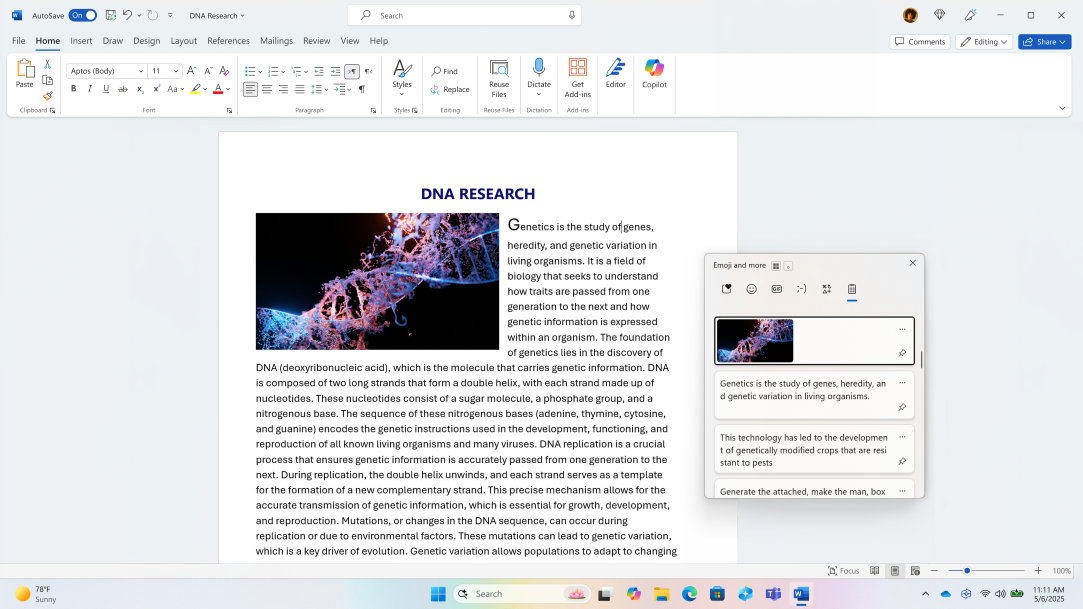
Task: Click Get Add-ins in the ribbon
Action: pyautogui.click(x=577, y=80)
